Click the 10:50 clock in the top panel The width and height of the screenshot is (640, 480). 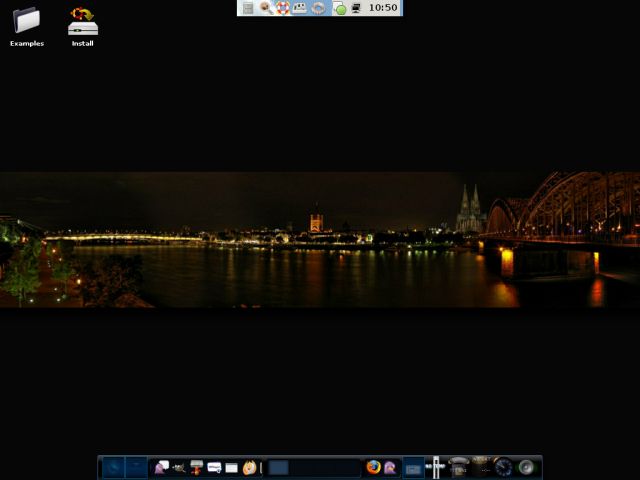(x=383, y=8)
